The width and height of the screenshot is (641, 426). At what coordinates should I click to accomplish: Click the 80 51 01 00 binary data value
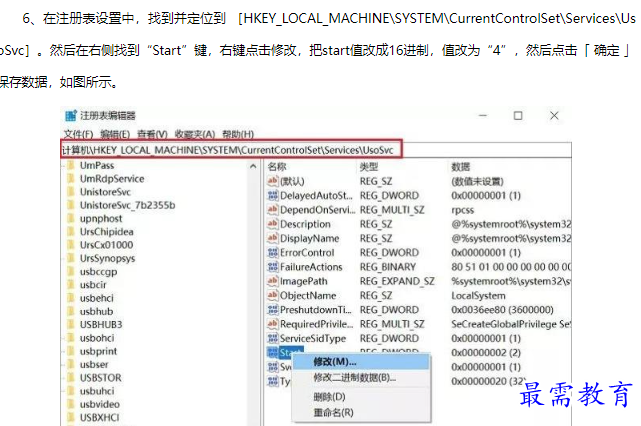click(511, 267)
